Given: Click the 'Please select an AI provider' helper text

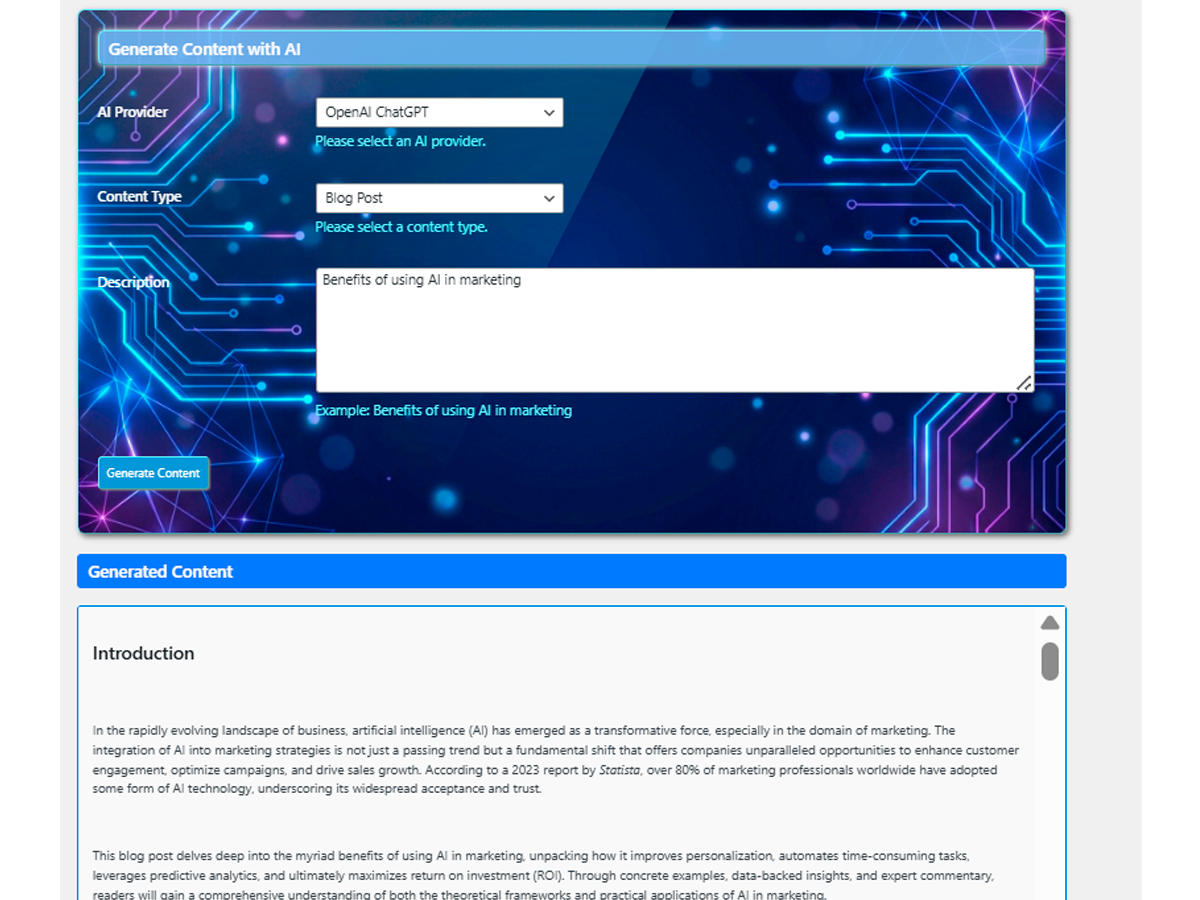Looking at the screenshot, I should click(x=400, y=141).
